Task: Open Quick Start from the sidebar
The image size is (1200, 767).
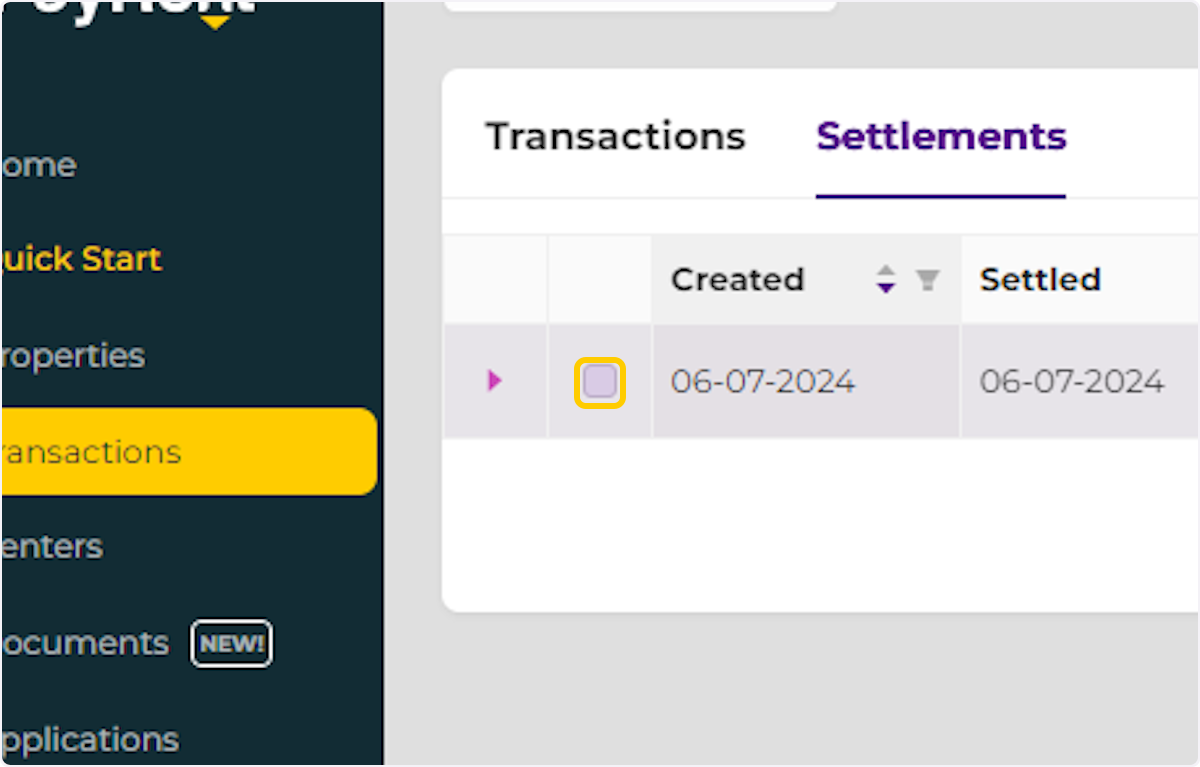Action: tap(80, 259)
